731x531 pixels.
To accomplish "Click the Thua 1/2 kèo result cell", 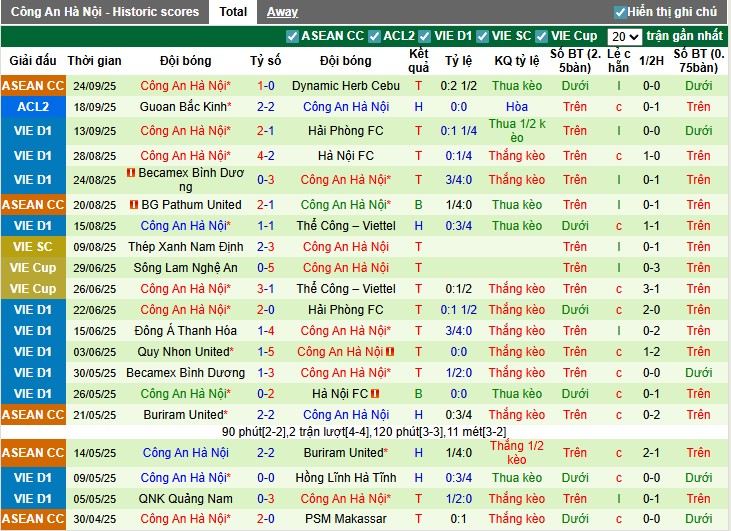I will pos(517,131).
